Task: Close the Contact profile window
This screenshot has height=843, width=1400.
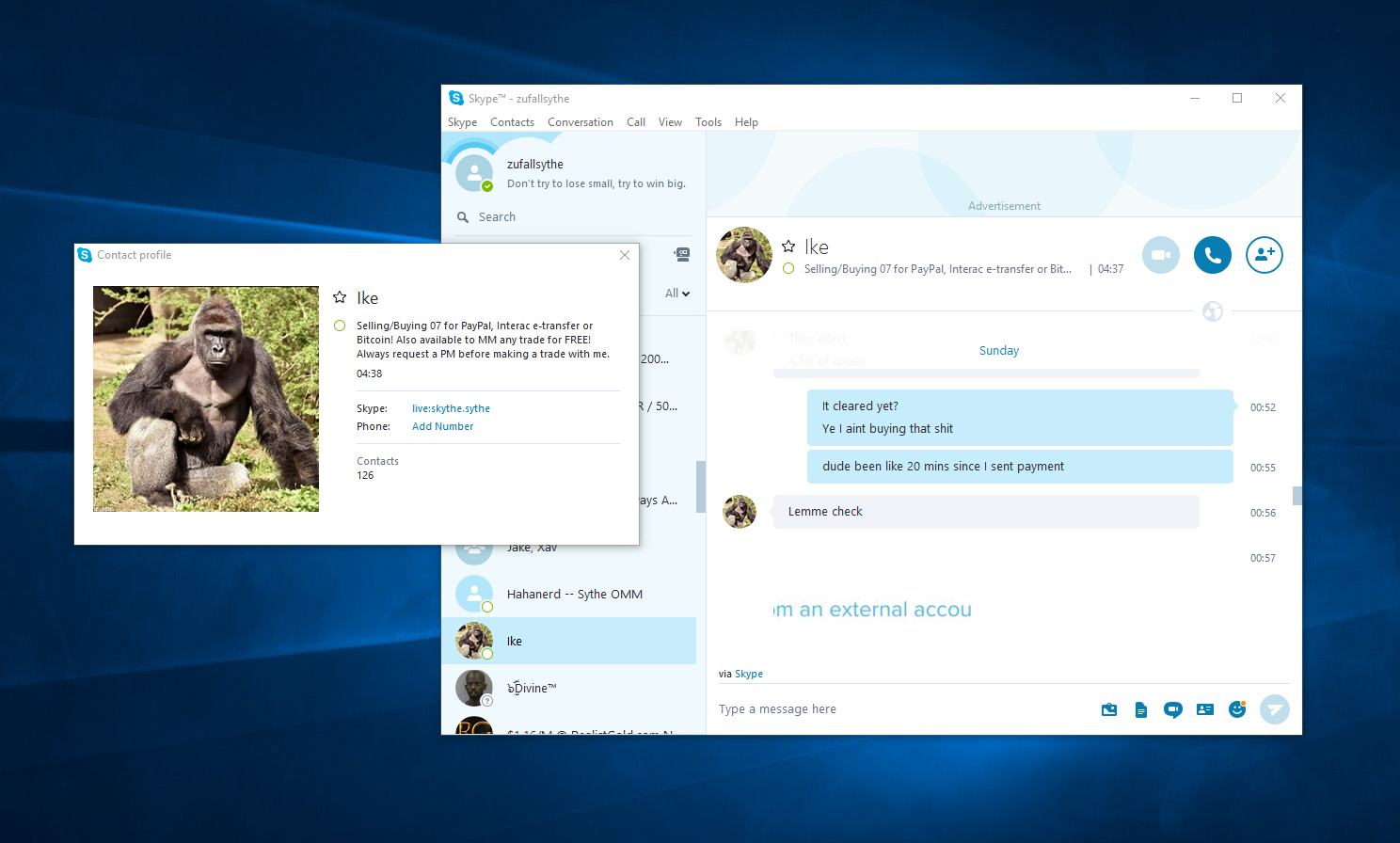Action: (625, 255)
